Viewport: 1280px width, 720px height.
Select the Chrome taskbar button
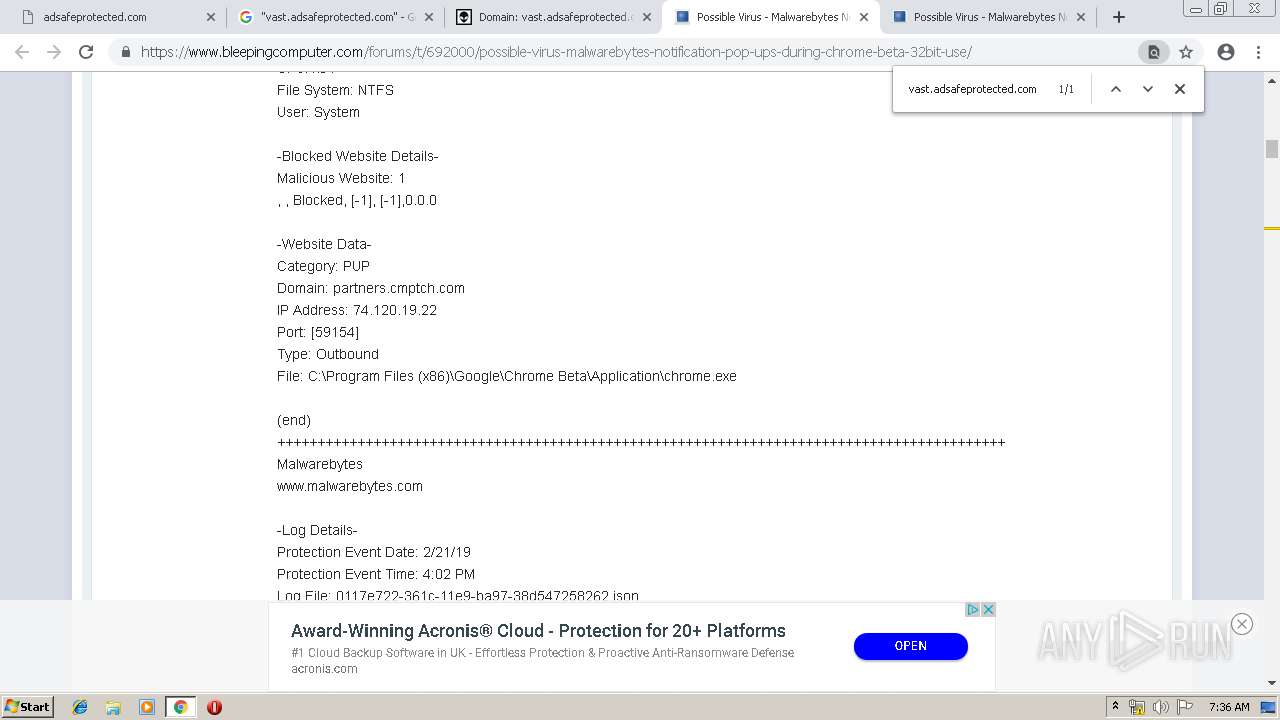tap(181, 707)
